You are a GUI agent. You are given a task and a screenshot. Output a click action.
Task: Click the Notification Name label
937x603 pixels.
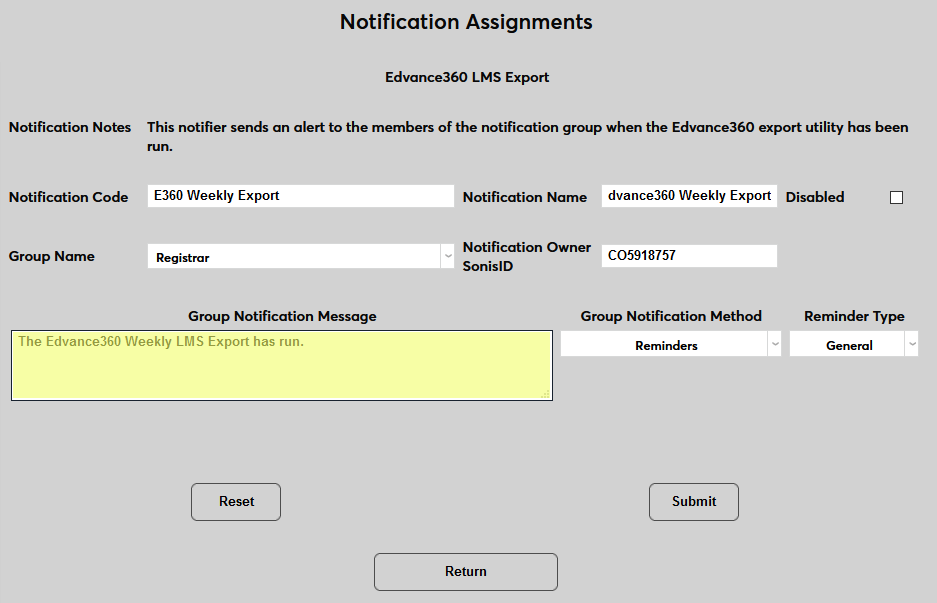(525, 197)
